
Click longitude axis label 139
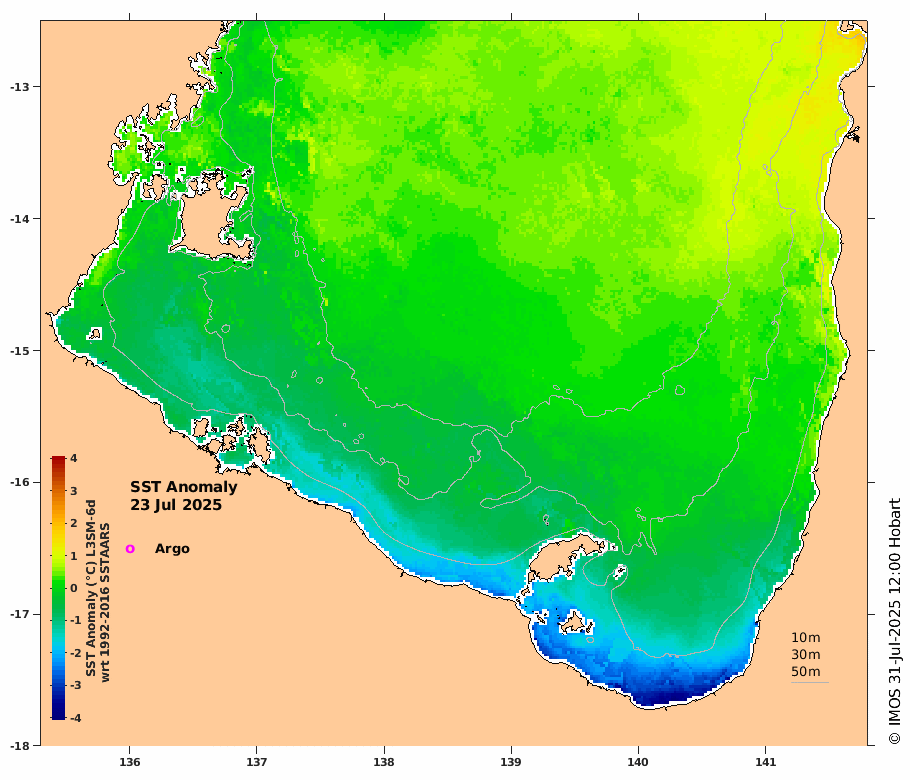[x=511, y=762]
